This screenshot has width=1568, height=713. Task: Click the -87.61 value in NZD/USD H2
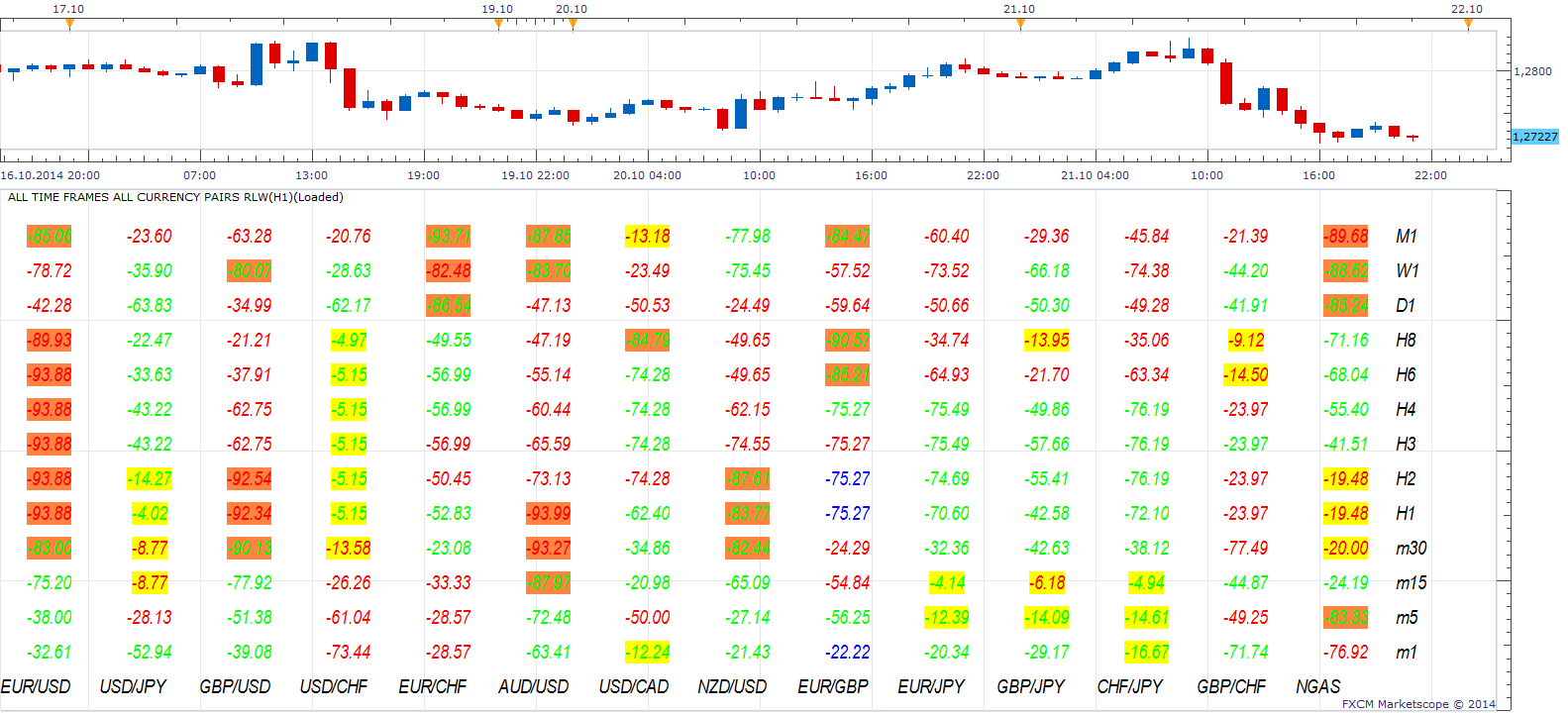748,479
